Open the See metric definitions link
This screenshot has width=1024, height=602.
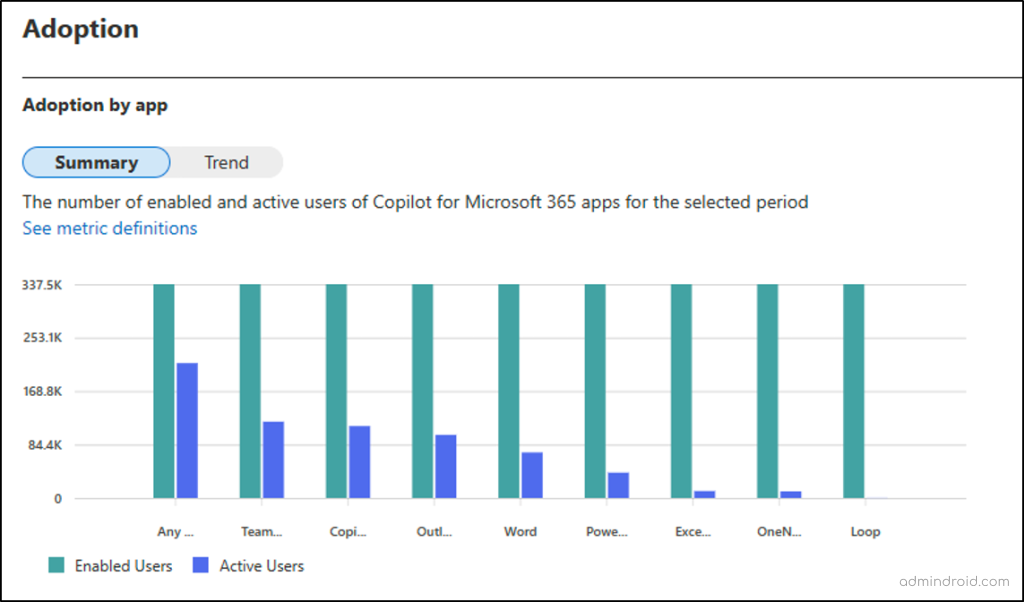[110, 228]
